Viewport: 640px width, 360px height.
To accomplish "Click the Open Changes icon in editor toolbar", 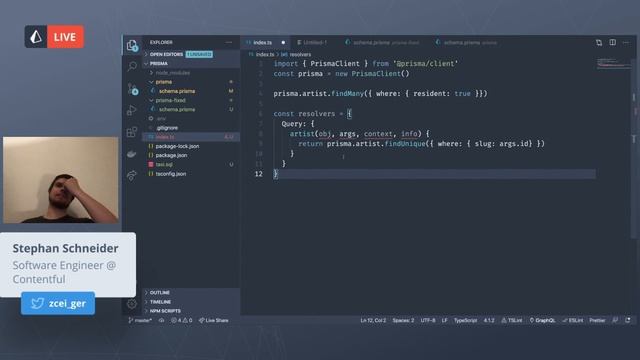I will coord(599,42).
